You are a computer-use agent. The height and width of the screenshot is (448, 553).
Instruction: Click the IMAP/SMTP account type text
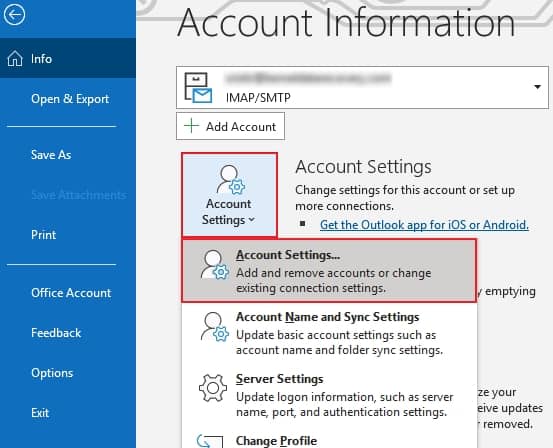tap(258, 97)
